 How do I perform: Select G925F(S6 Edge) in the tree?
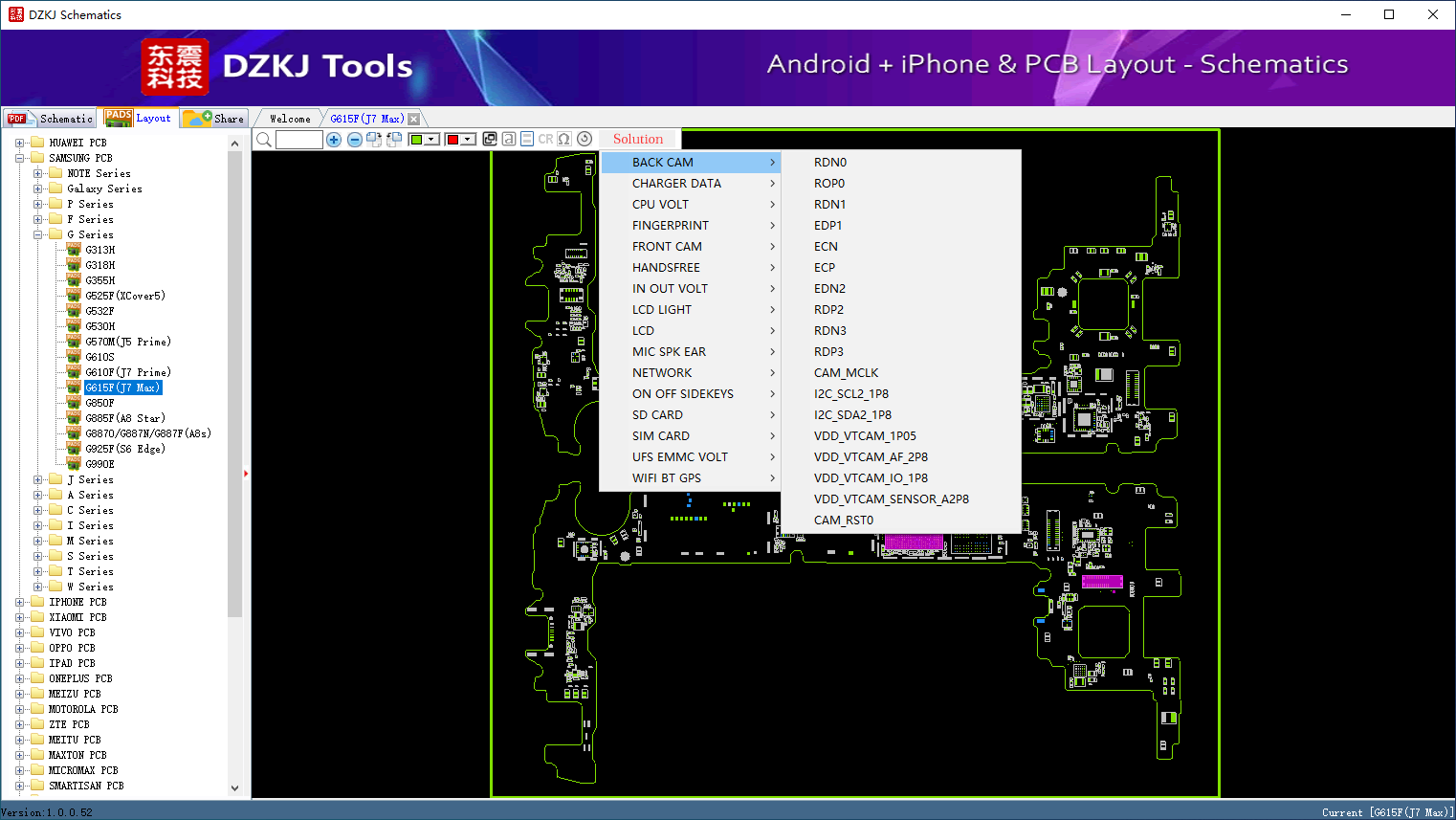(125, 449)
